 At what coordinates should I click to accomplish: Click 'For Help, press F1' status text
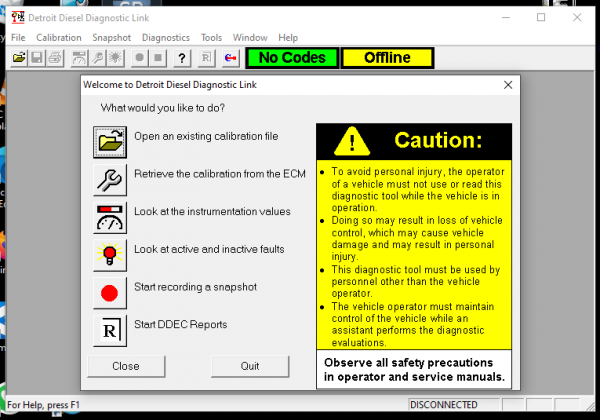point(43,405)
